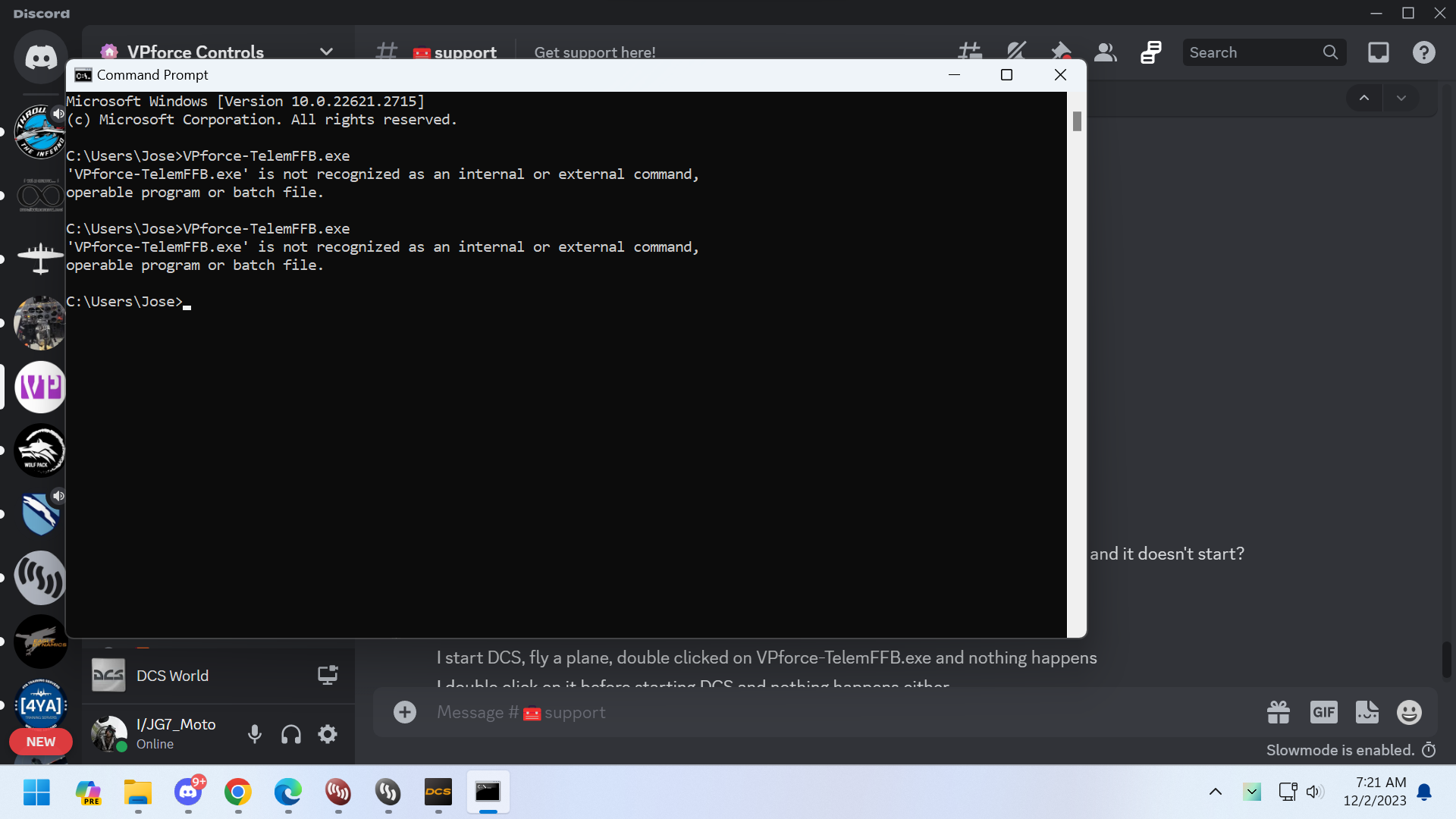Expand VPforce Controls server dropdown
The height and width of the screenshot is (819, 1456).
pos(326,52)
